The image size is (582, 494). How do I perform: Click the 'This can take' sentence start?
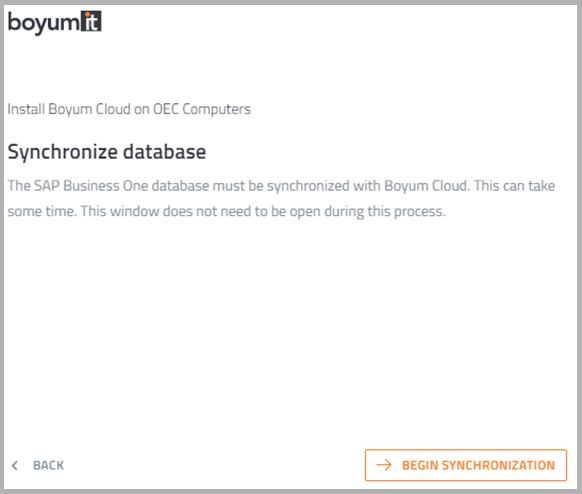514,186
